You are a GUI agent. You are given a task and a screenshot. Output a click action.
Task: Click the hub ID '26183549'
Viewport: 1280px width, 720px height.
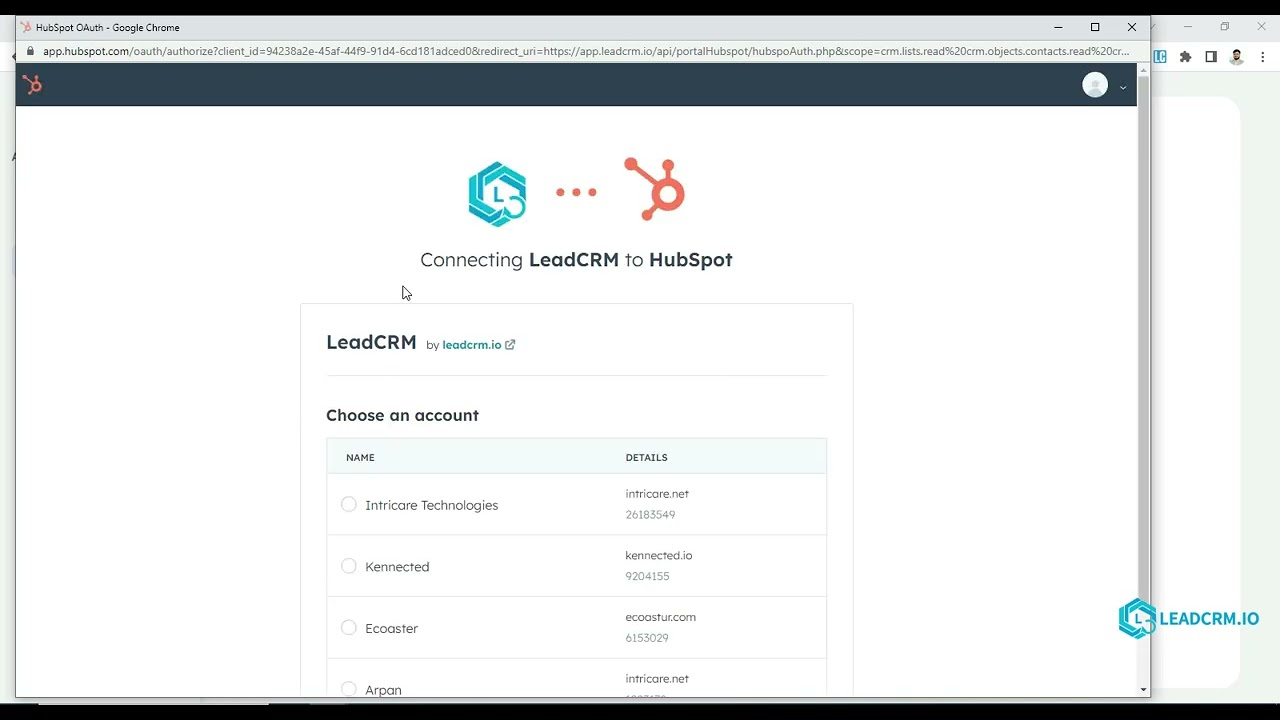click(x=650, y=515)
